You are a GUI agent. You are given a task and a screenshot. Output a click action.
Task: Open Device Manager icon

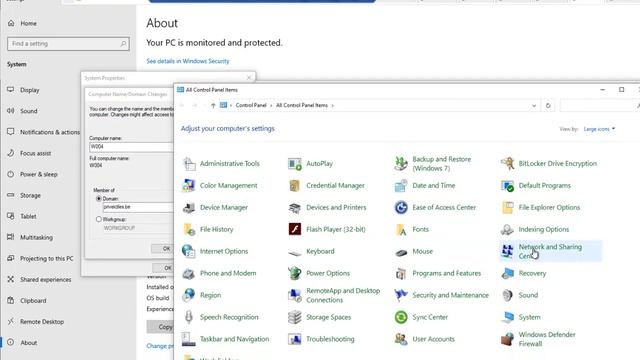(x=189, y=208)
